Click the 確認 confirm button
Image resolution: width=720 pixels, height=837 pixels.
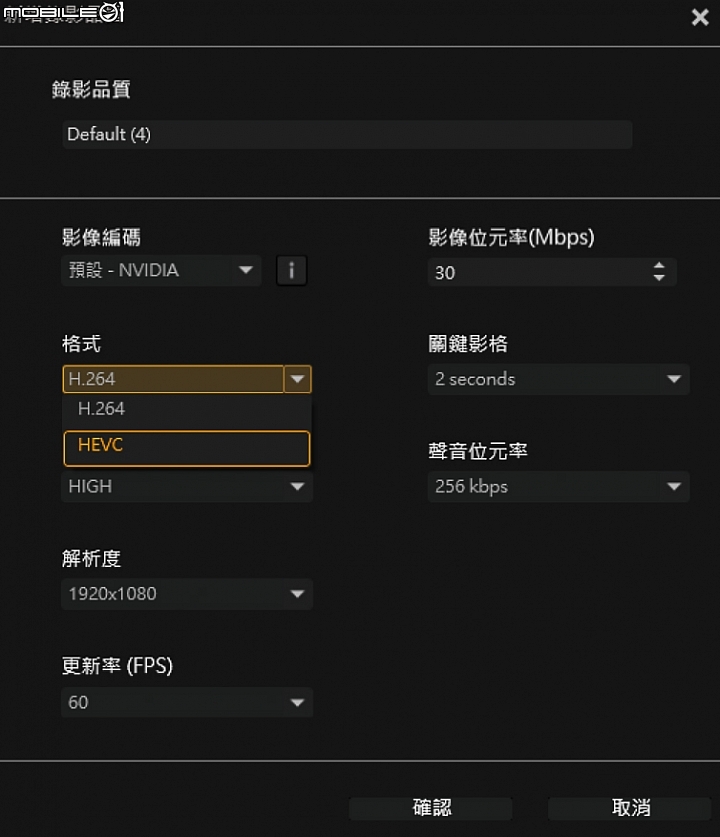point(431,808)
